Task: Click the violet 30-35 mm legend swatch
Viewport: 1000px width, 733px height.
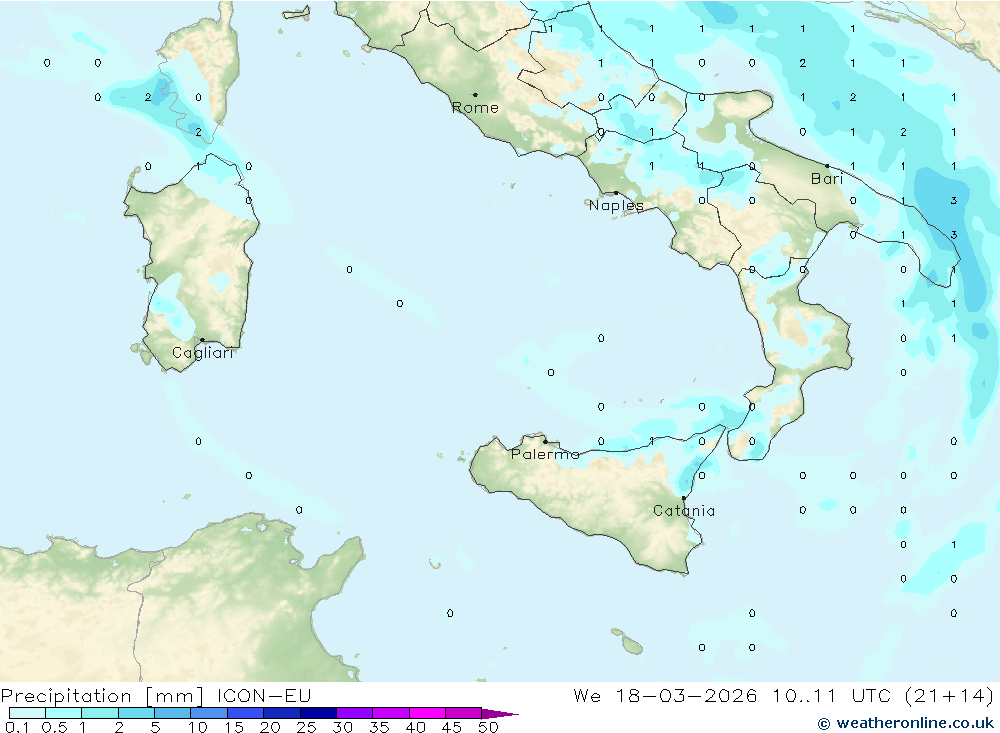Action: tap(355, 713)
